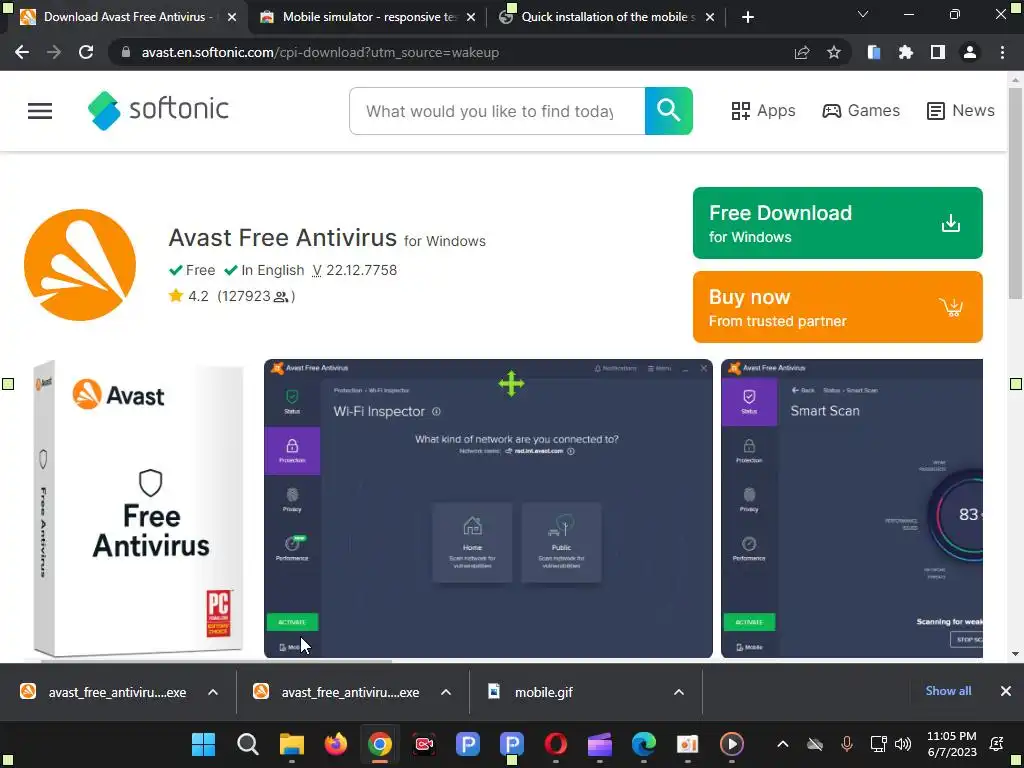The image size is (1024, 768).
Task: Open the Extensions puzzle icon
Action: 906,52
